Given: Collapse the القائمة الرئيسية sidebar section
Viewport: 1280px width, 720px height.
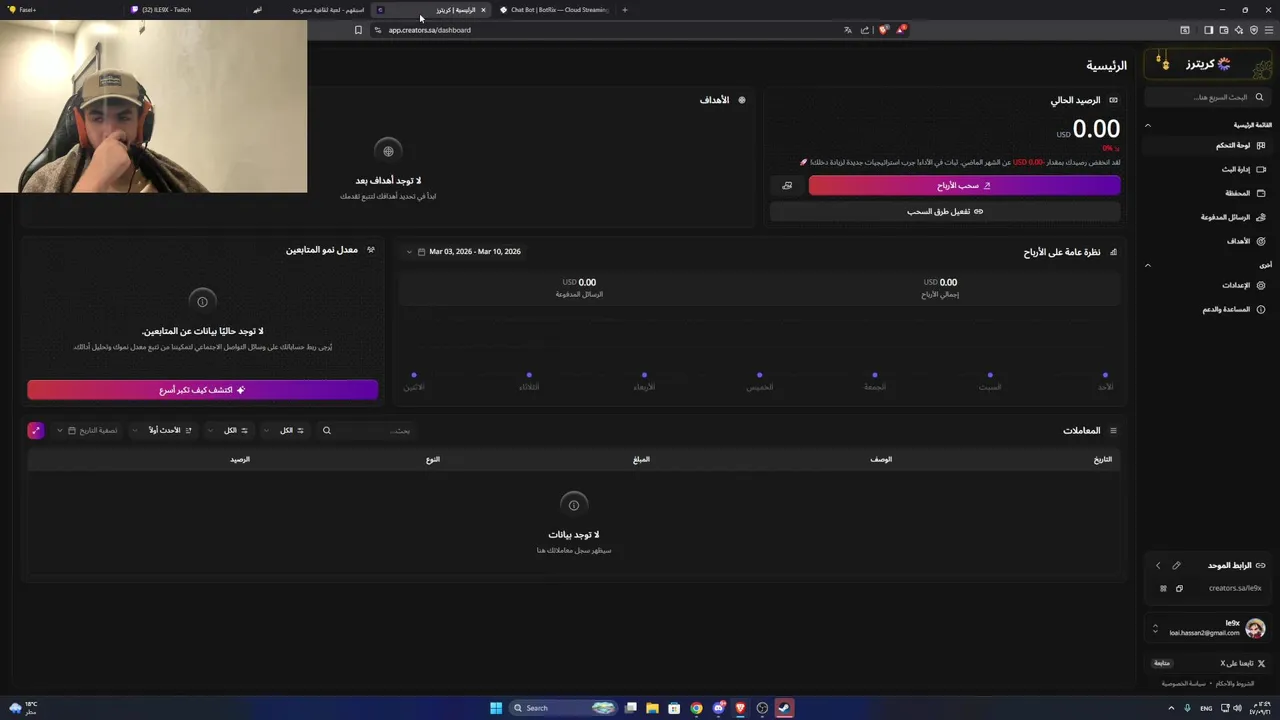Looking at the screenshot, I should 1148,125.
